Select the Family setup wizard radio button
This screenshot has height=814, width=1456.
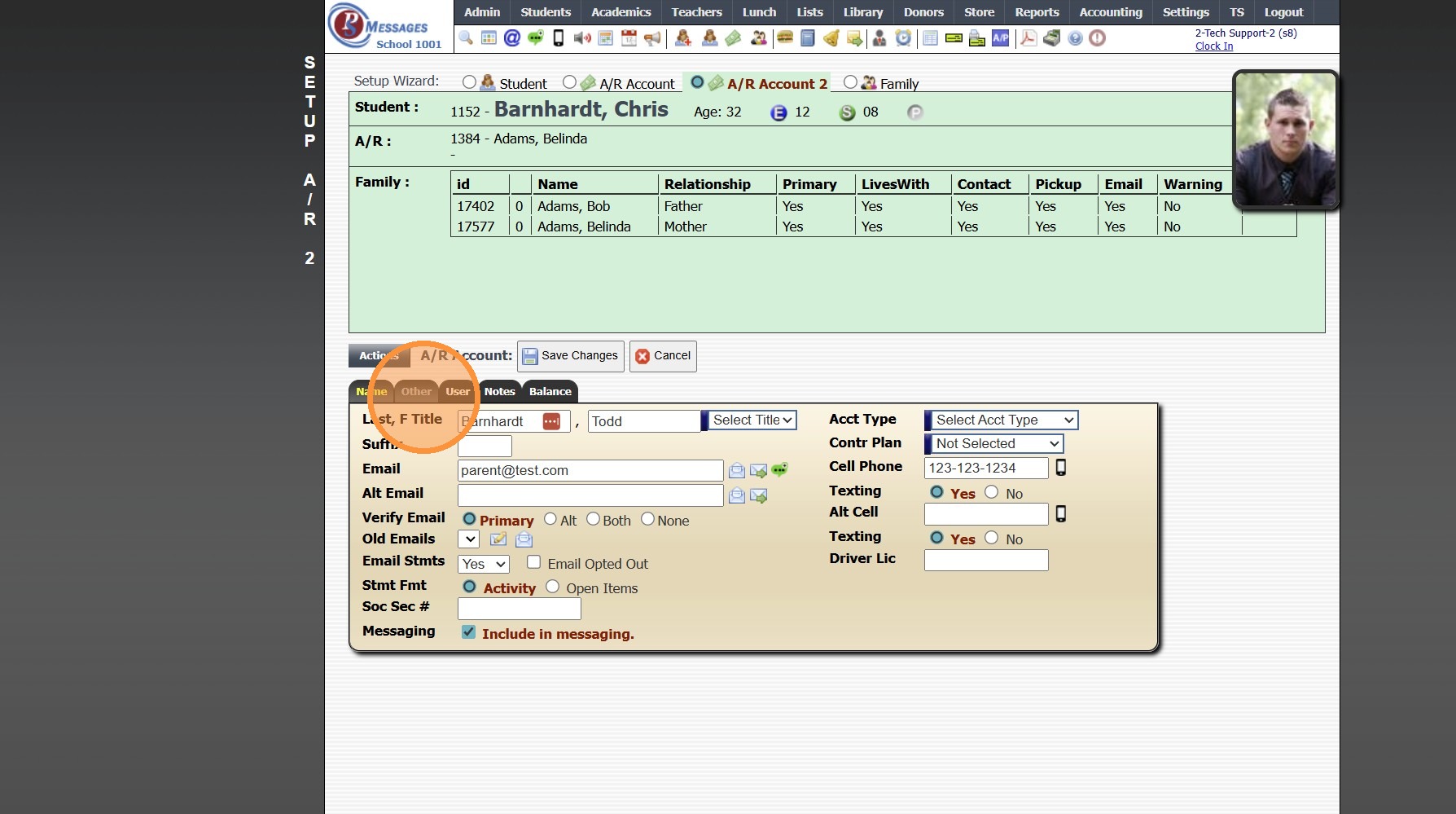(x=850, y=82)
